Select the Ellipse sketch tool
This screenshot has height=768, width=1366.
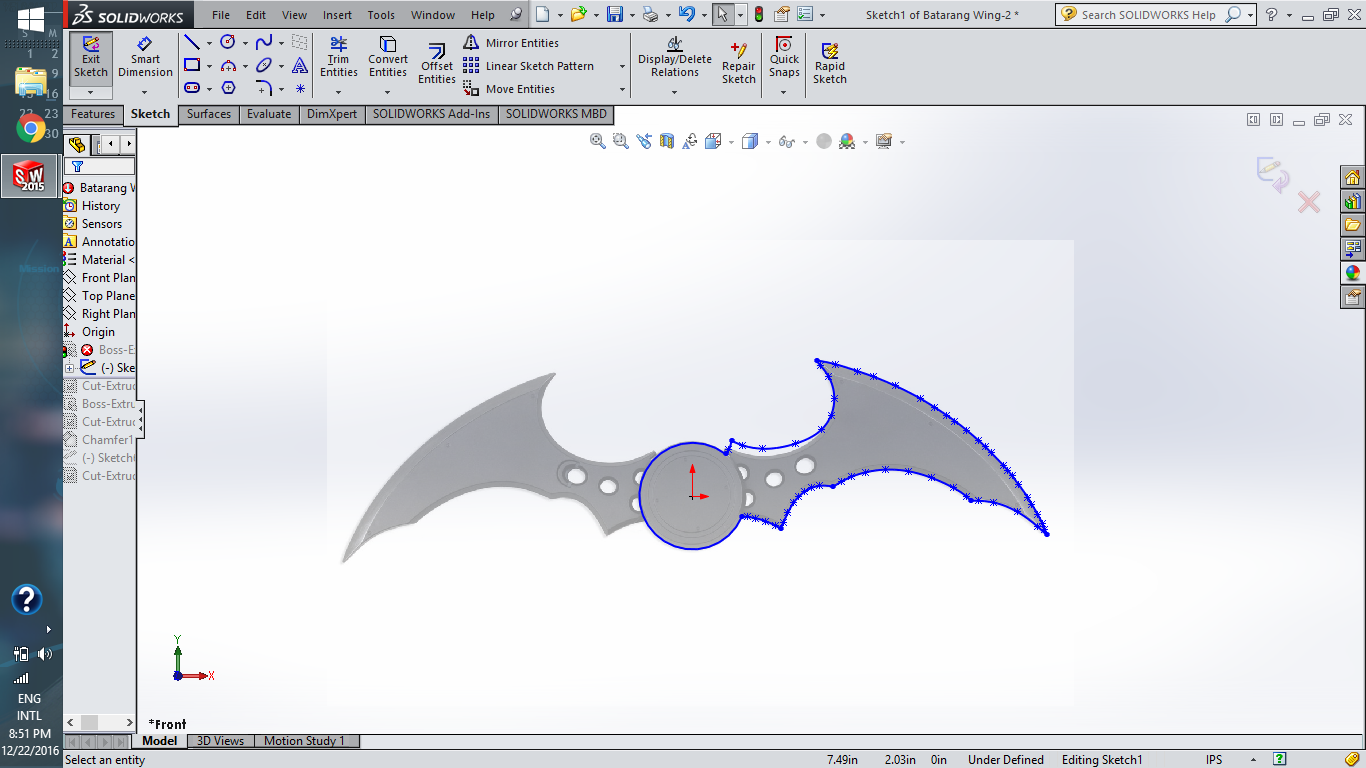[264, 65]
